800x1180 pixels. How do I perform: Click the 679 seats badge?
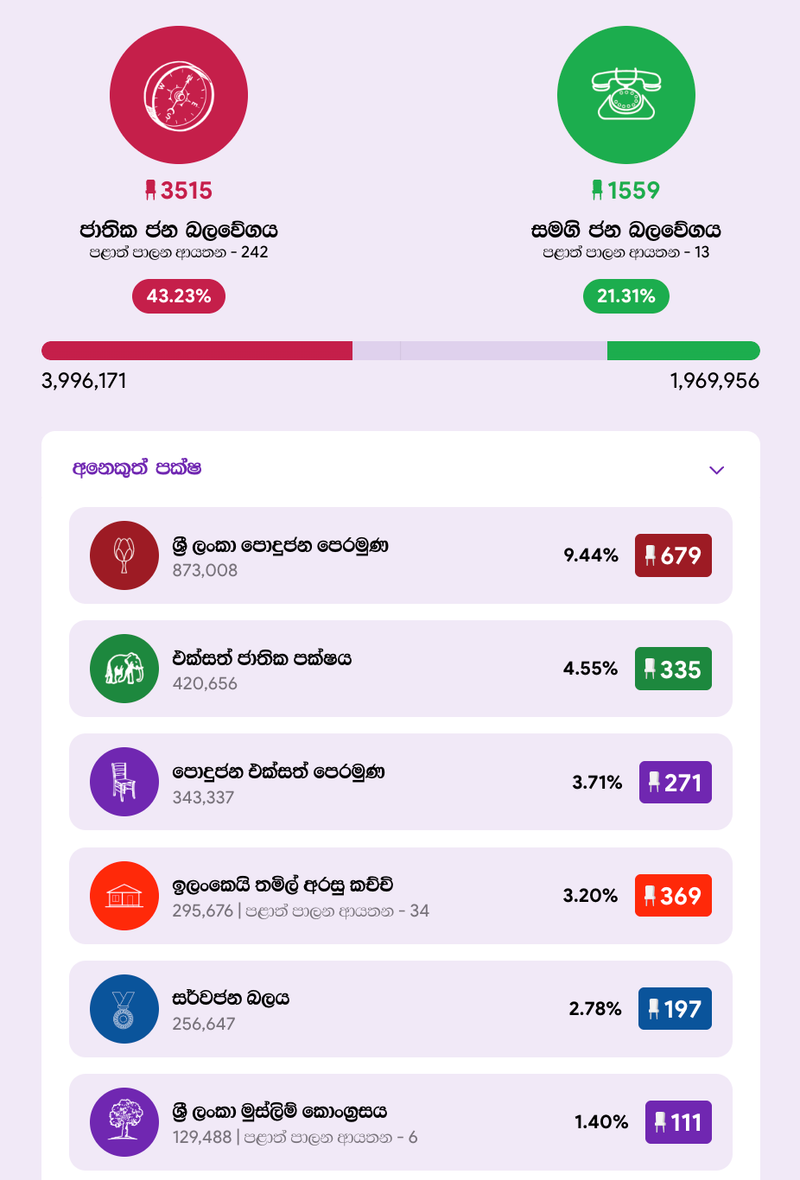pyautogui.click(x=673, y=555)
